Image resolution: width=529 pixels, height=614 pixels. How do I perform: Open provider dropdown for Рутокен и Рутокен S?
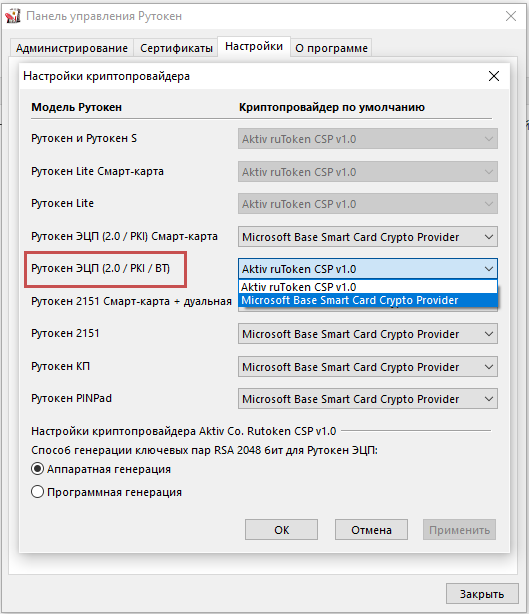(x=368, y=139)
